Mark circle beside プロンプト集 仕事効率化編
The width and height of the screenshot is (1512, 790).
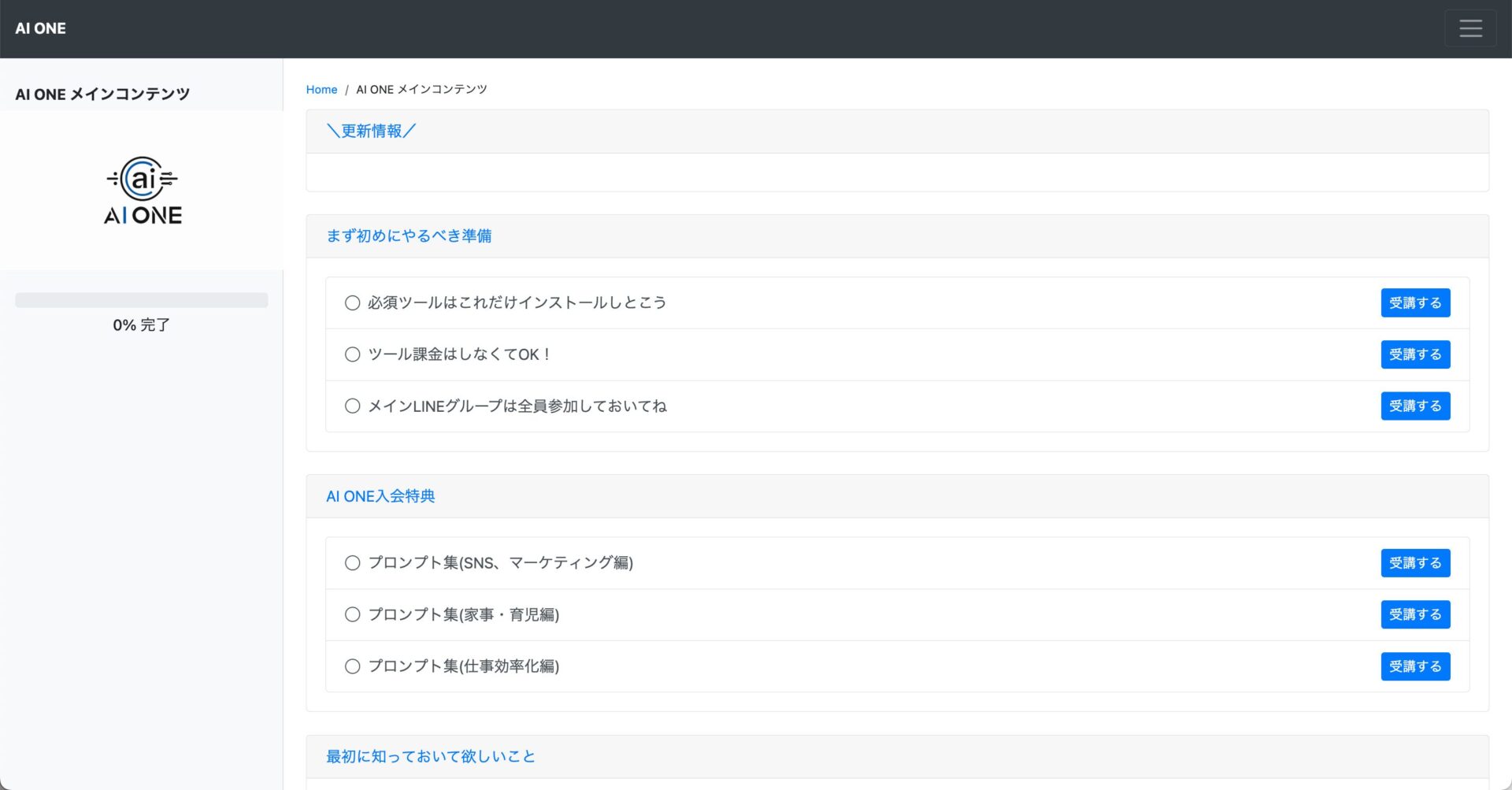[352, 666]
